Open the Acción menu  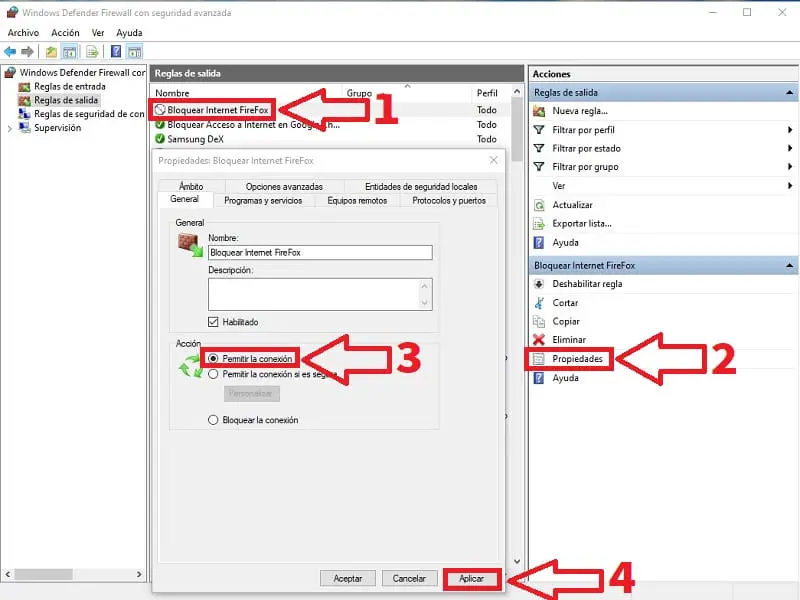click(x=65, y=33)
